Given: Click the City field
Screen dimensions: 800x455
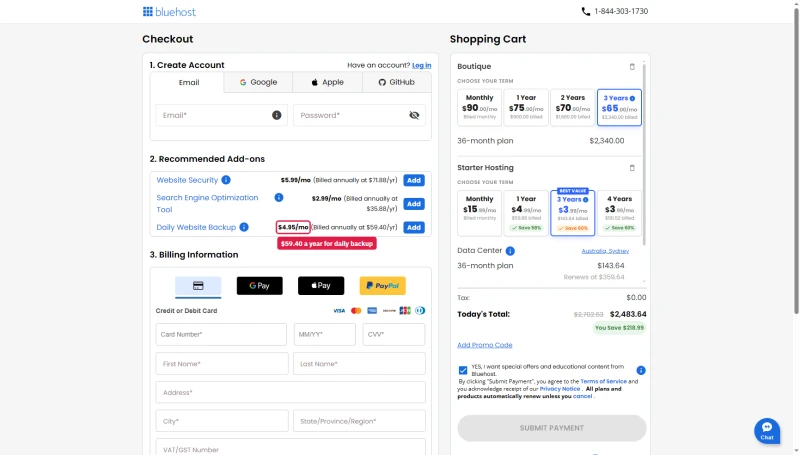Looking at the screenshot, I should 222,421.
